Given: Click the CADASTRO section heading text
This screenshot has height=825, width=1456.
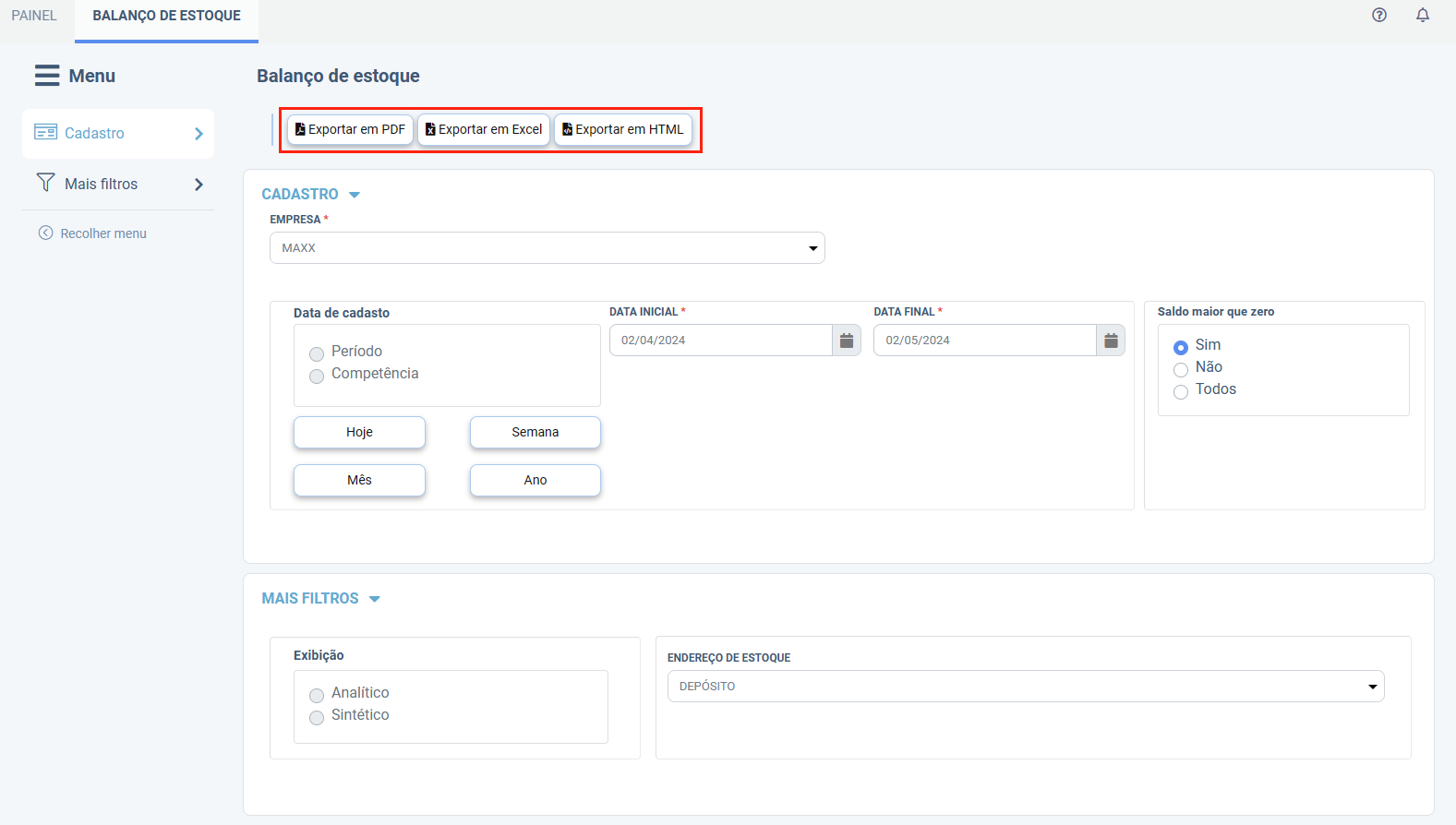Looking at the screenshot, I should 300,194.
